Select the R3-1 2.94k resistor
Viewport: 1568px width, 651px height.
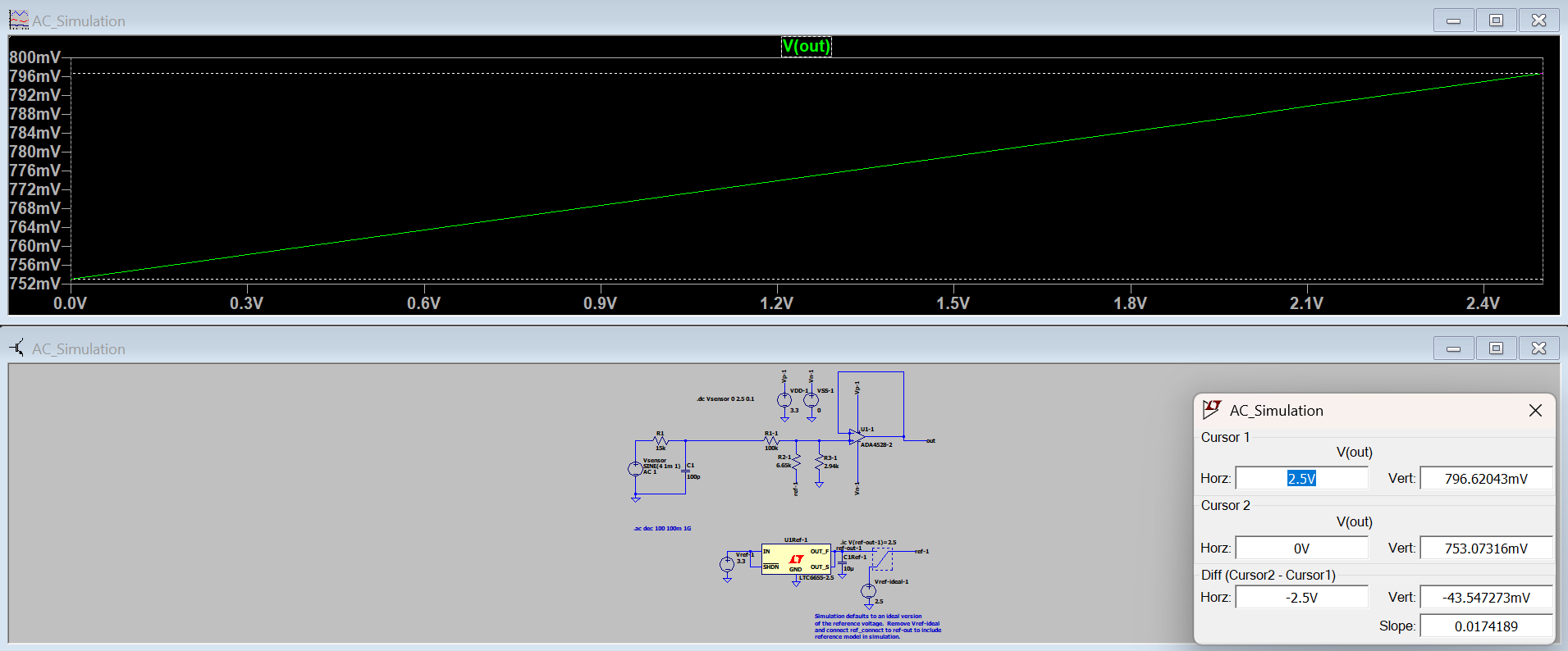pos(819,463)
